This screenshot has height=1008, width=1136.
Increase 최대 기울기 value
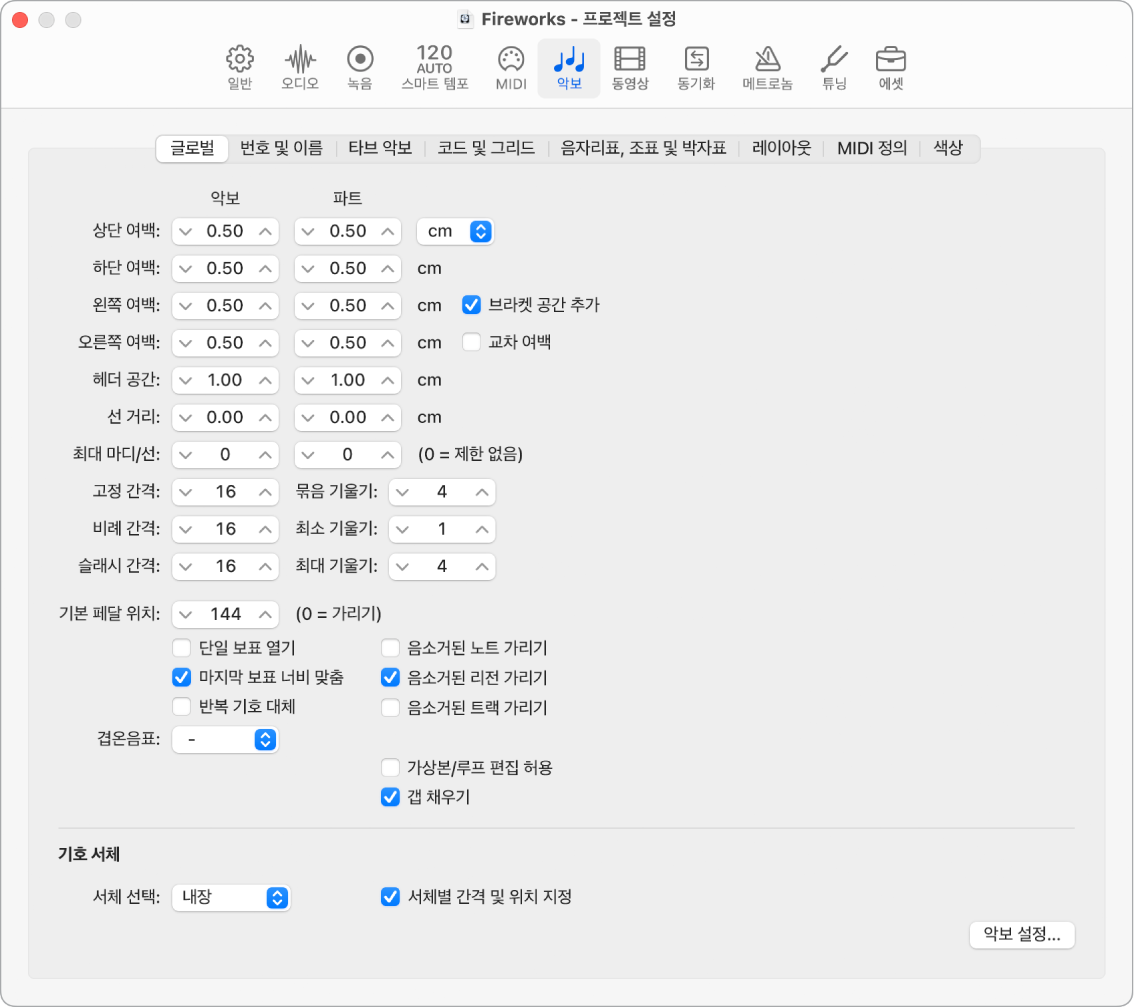click(x=483, y=567)
